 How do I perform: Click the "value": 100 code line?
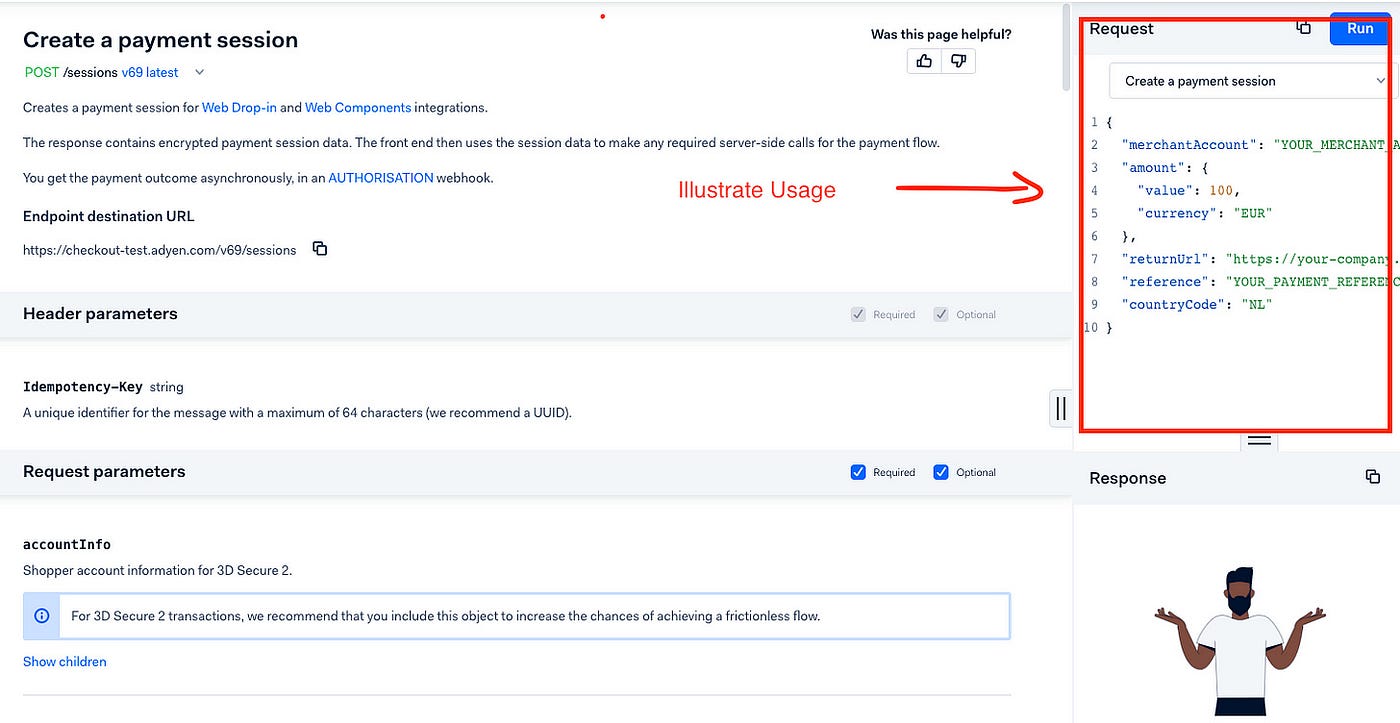tap(1191, 190)
